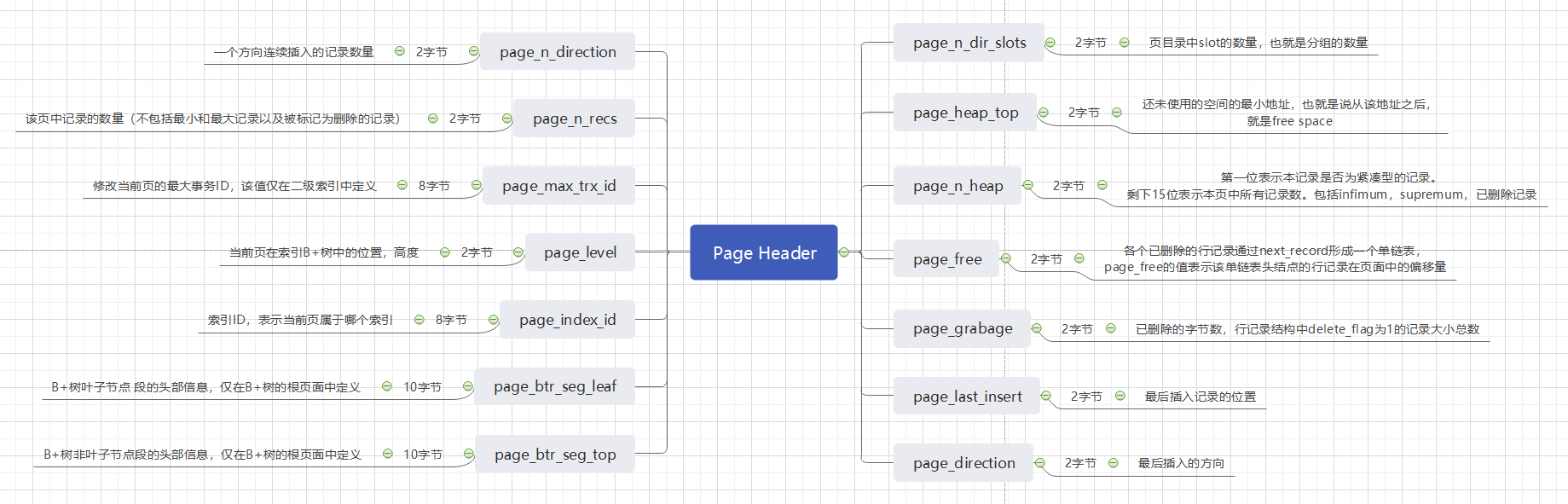Select text 修改当前页的最大事务ID，该值仅在二级索引中定义

[234, 186]
